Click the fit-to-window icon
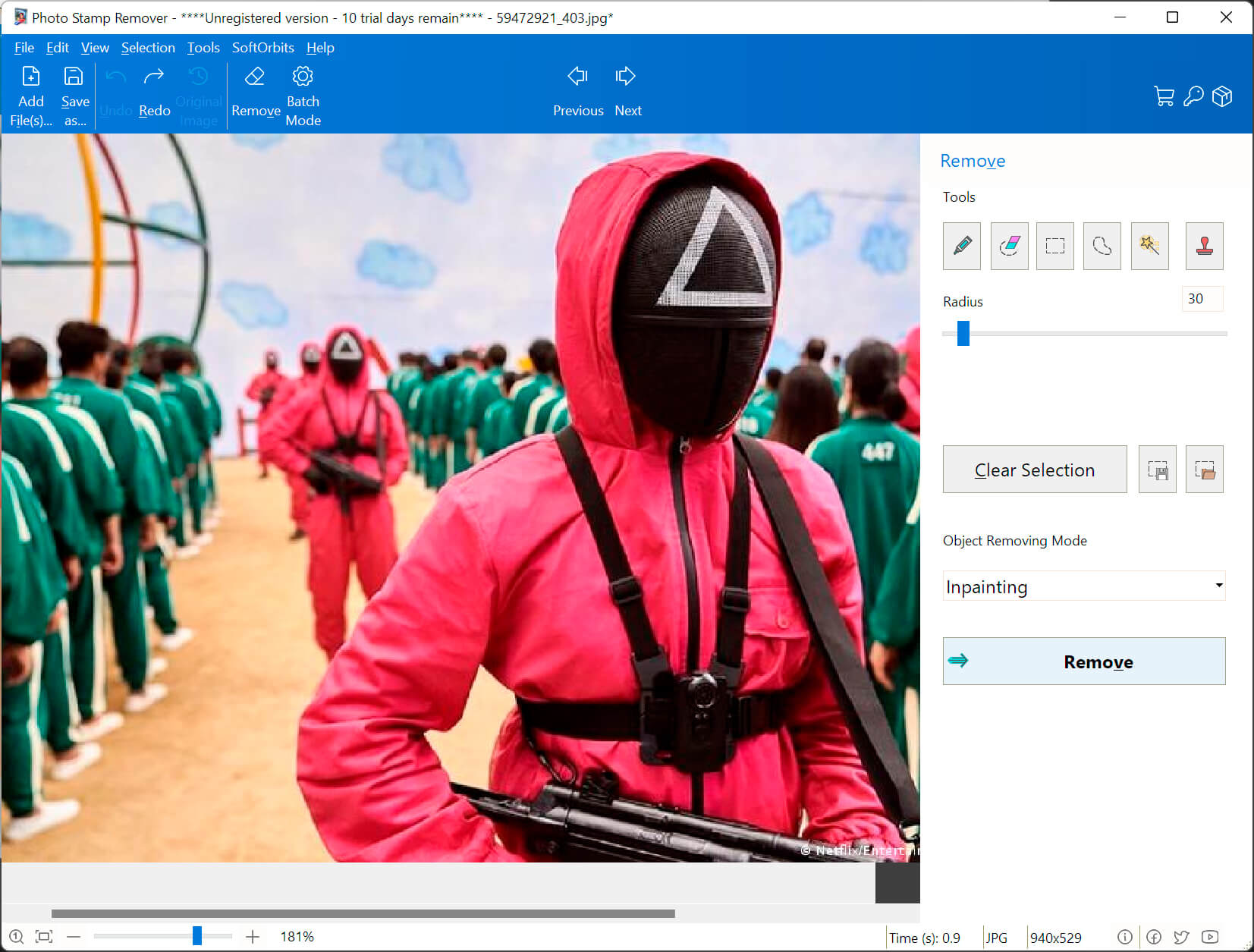 point(44,937)
